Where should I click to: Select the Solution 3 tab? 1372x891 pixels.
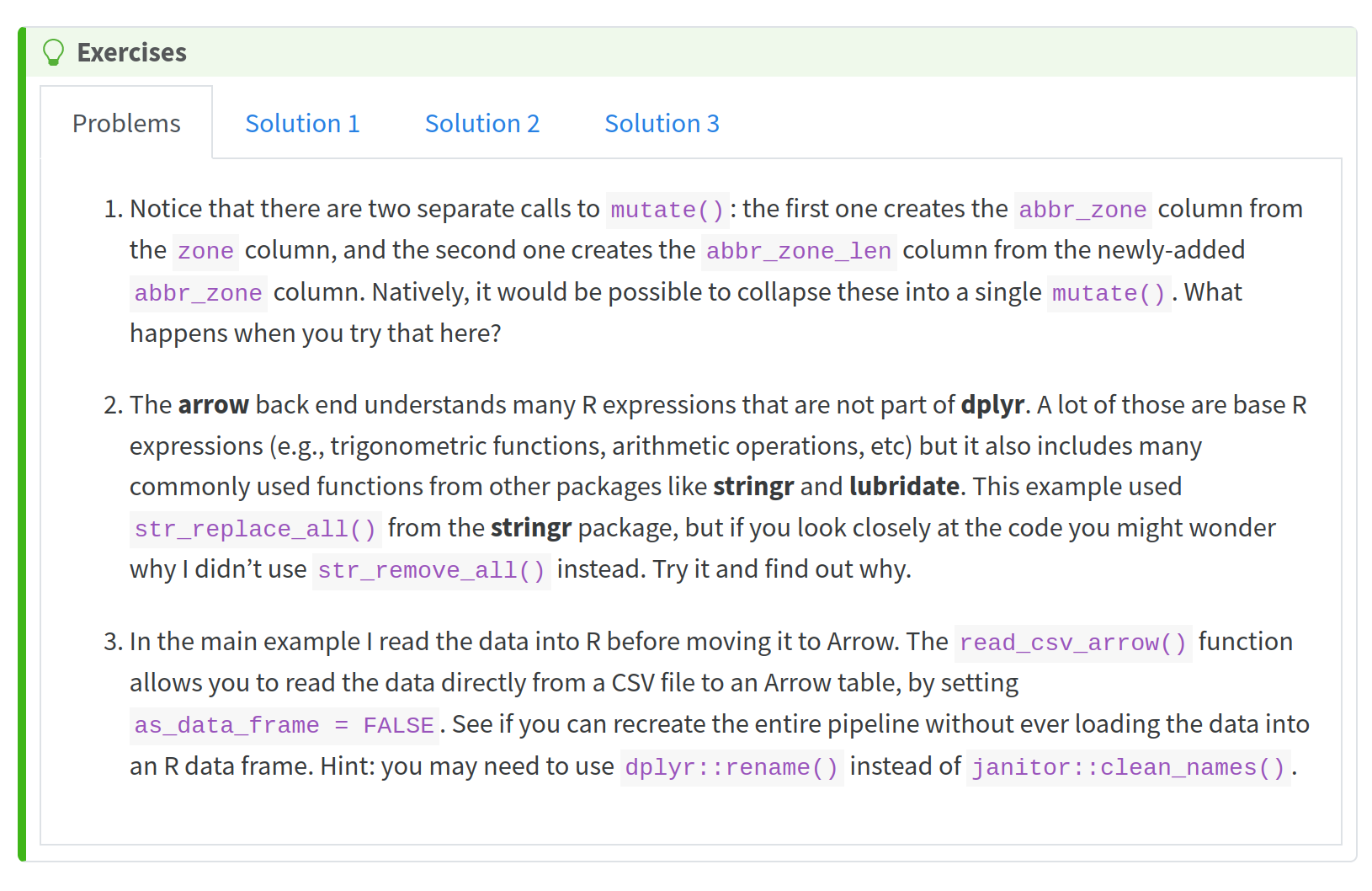[662, 123]
